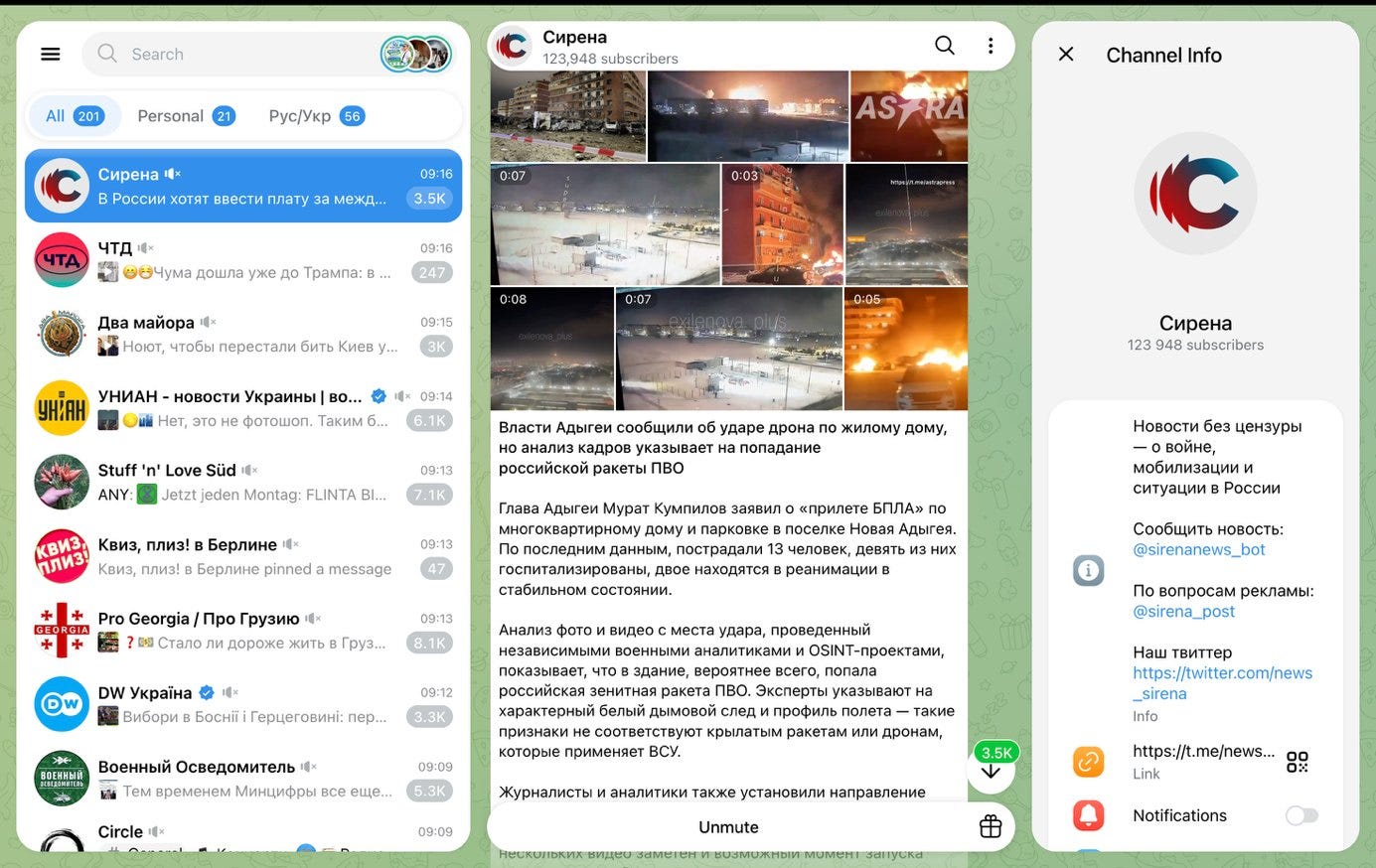Play the 0:05 fire video thumbnail
This screenshot has width=1376, height=868.
pyautogui.click(x=906, y=349)
